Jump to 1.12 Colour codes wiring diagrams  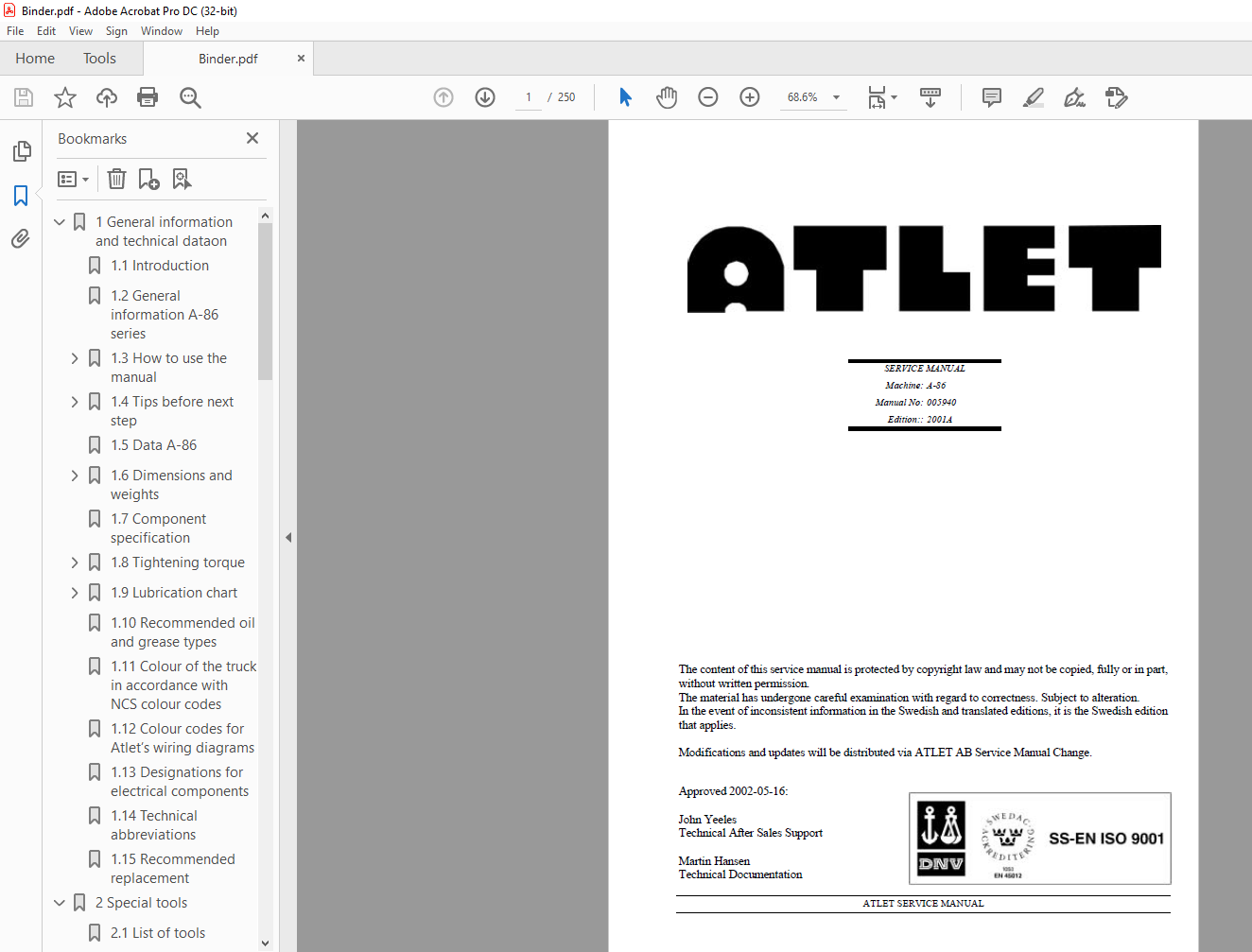point(183,738)
